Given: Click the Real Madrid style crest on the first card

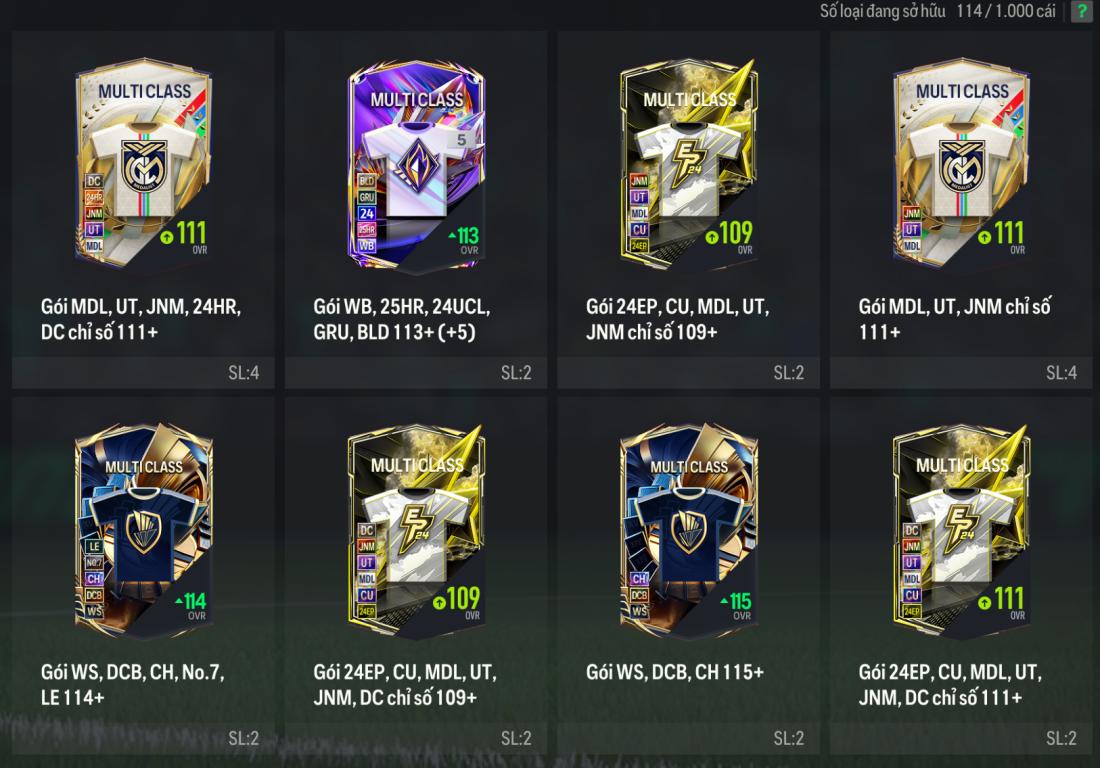Looking at the screenshot, I should pyautogui.click(x=144, y=166).
